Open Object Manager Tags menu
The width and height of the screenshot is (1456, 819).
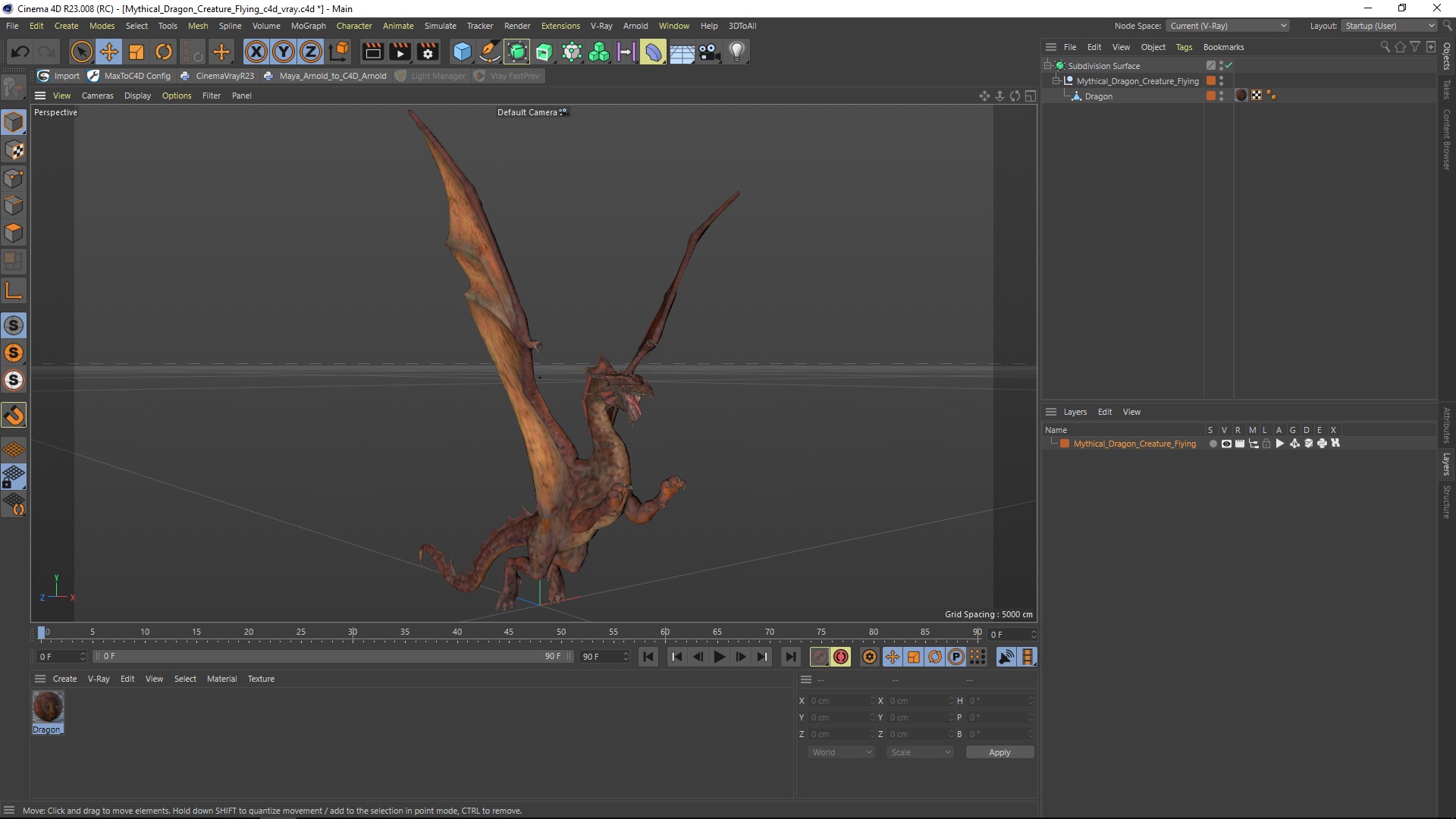(1184, 47)
